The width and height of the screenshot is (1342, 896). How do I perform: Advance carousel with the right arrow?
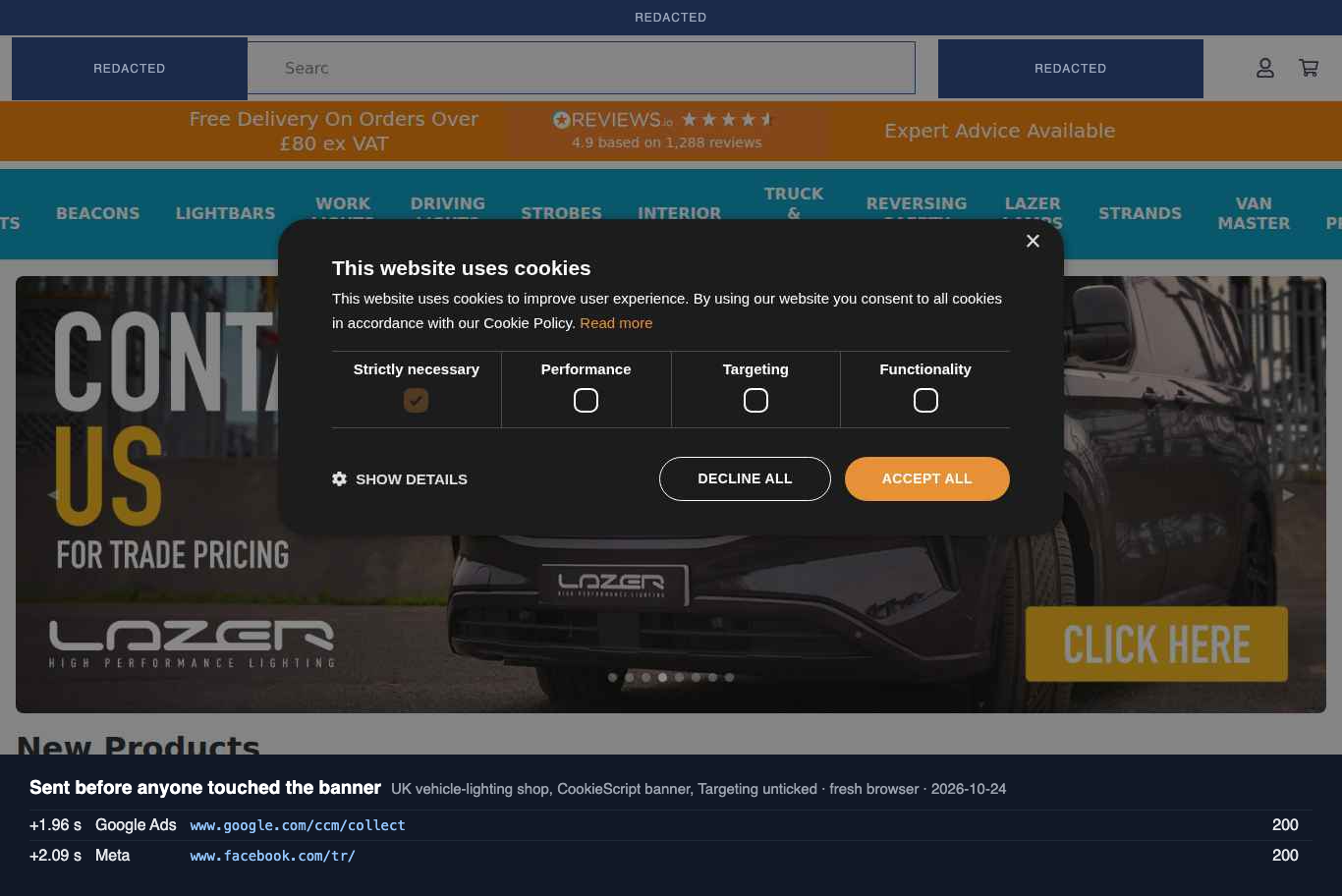pyautogui.click(x=1288, y=494)
